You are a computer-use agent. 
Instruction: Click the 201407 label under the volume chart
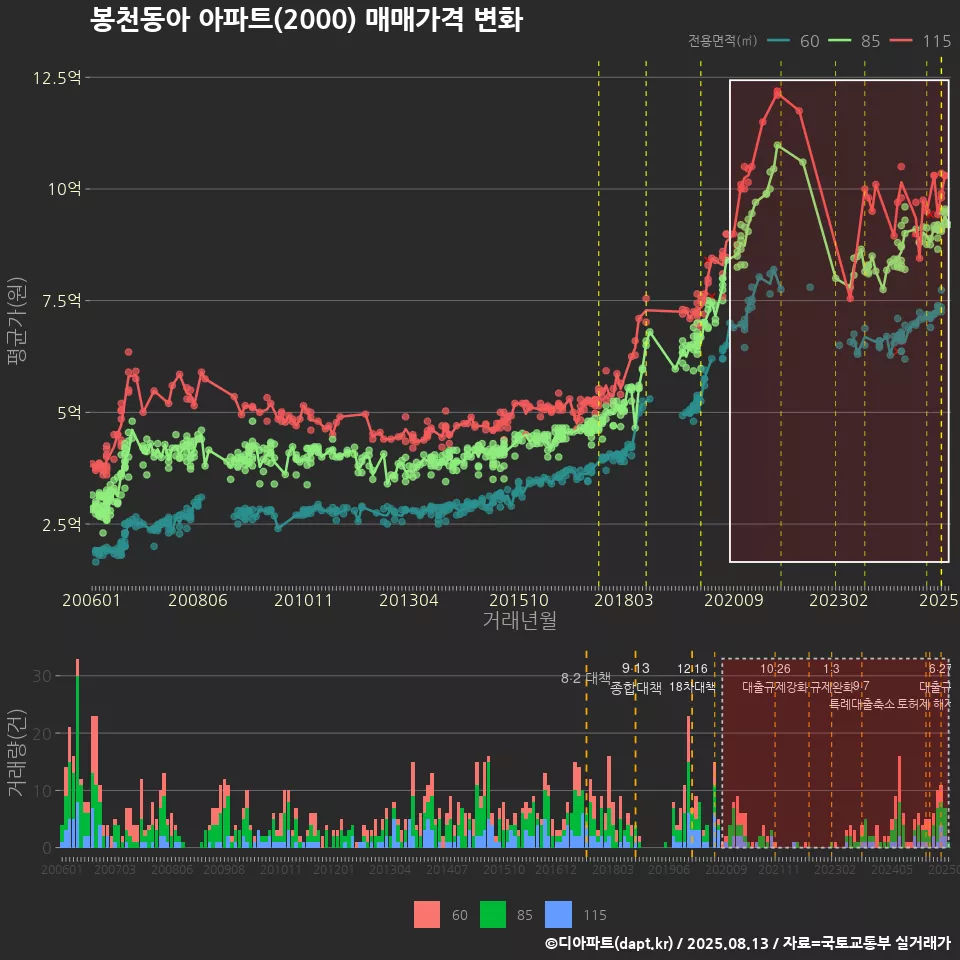pyautogui.click(x=447, y=869)
